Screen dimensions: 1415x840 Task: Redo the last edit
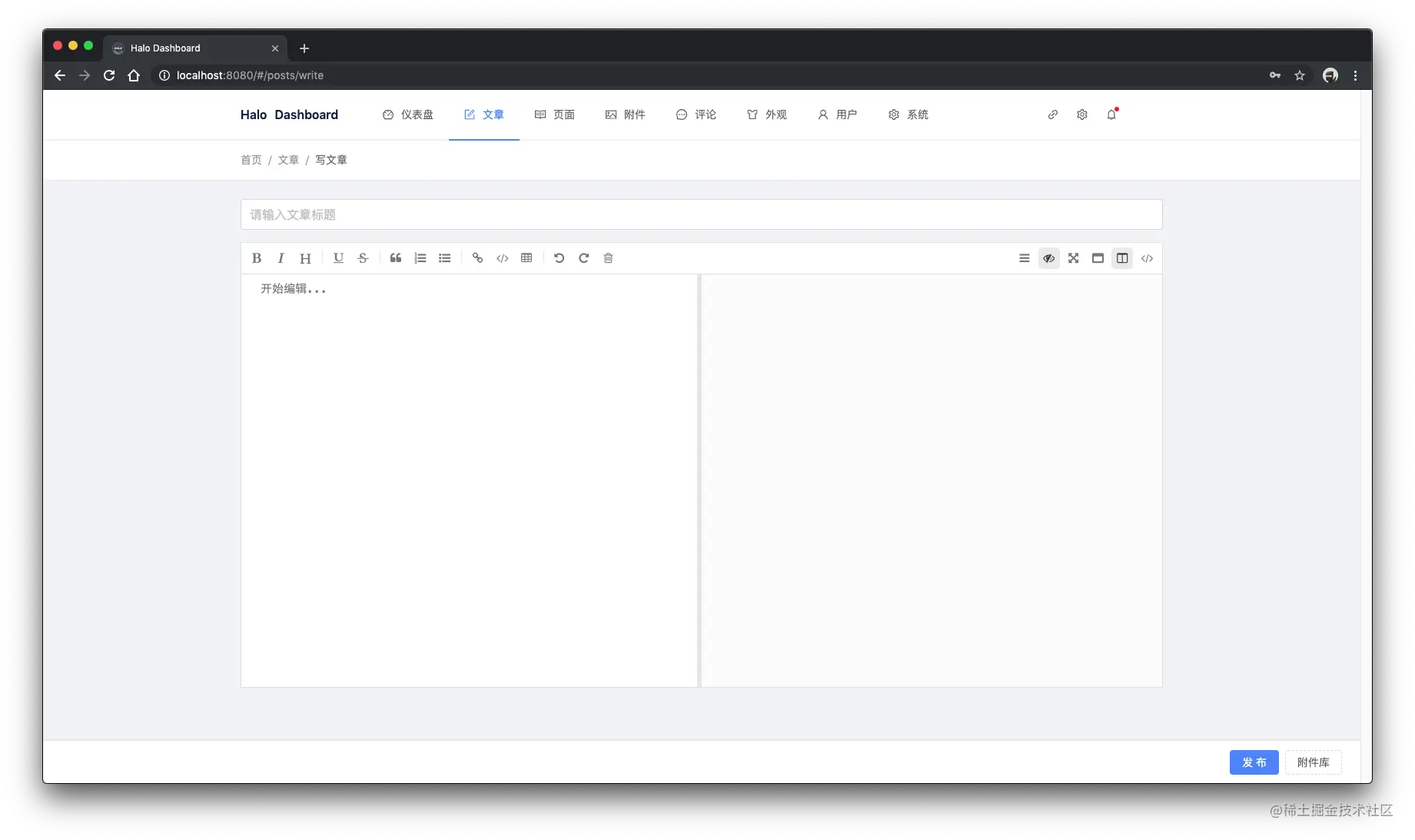click(x=583, y=258)
